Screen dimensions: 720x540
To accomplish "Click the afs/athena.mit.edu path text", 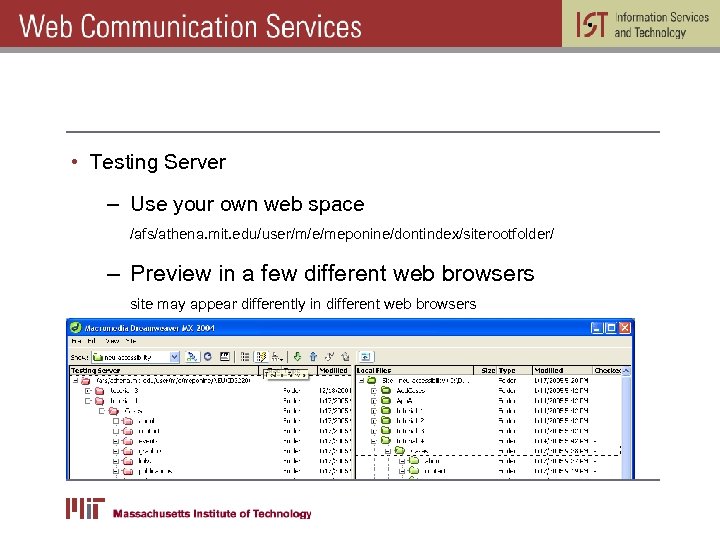I will point(342,234).
